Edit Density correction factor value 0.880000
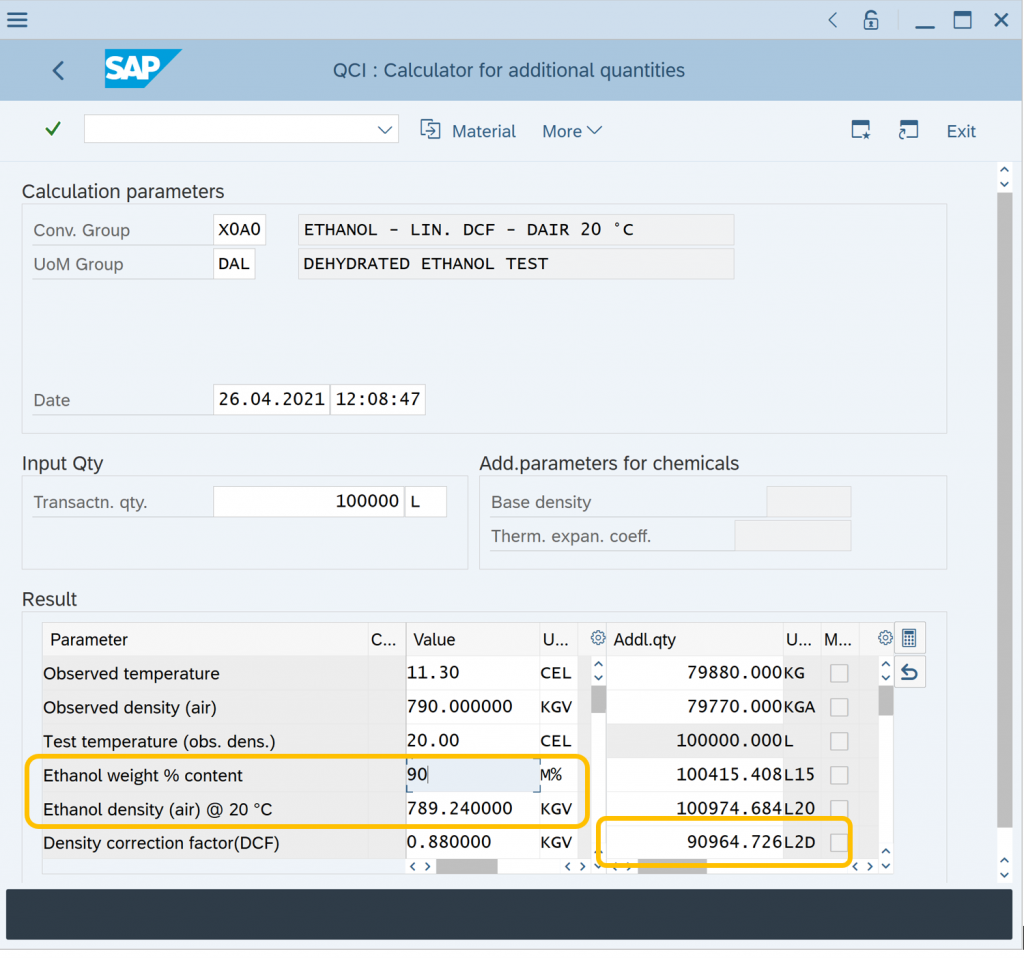Image resolution: width=1024 pixels, height=958 pixels. (472, 842)
